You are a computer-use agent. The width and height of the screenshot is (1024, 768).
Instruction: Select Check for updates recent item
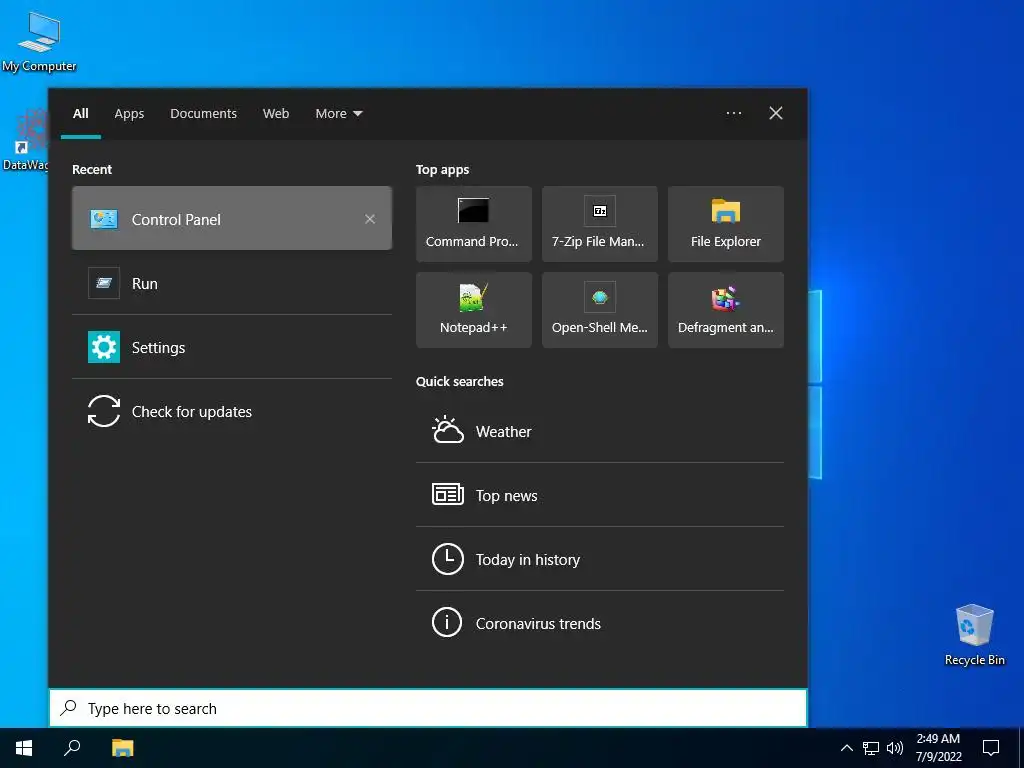pos(232,411)
